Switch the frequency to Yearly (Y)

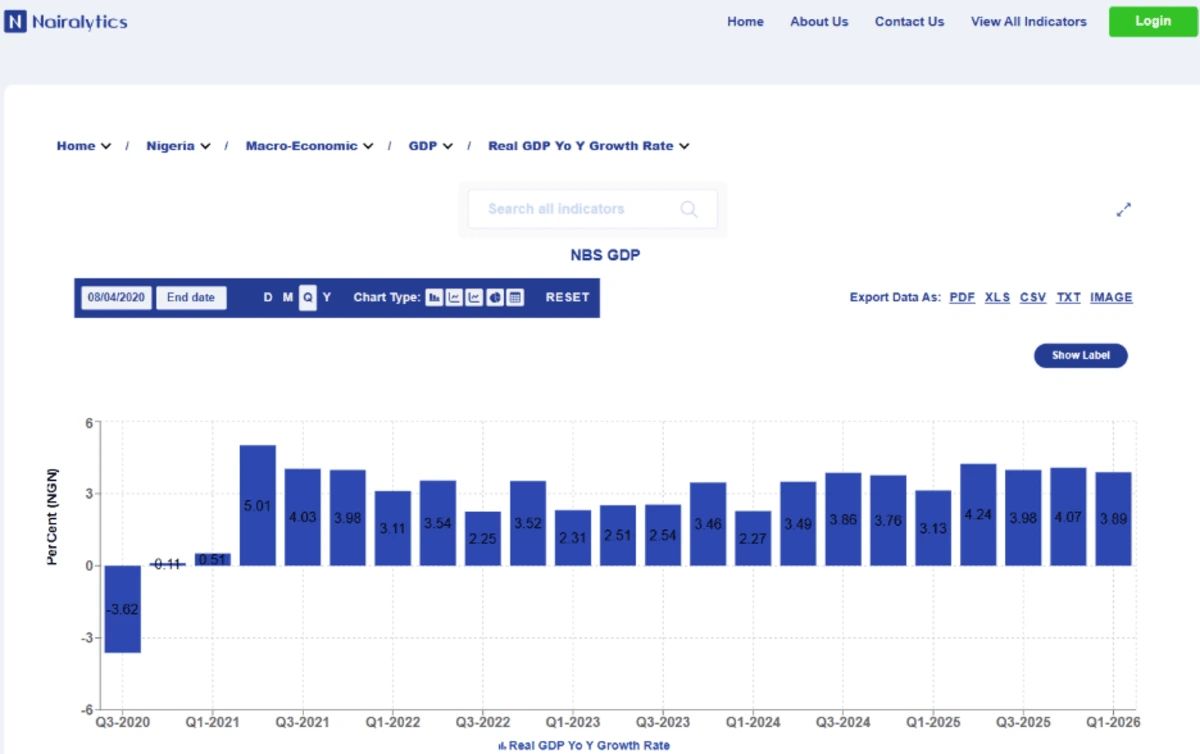(x=327, y=297)
